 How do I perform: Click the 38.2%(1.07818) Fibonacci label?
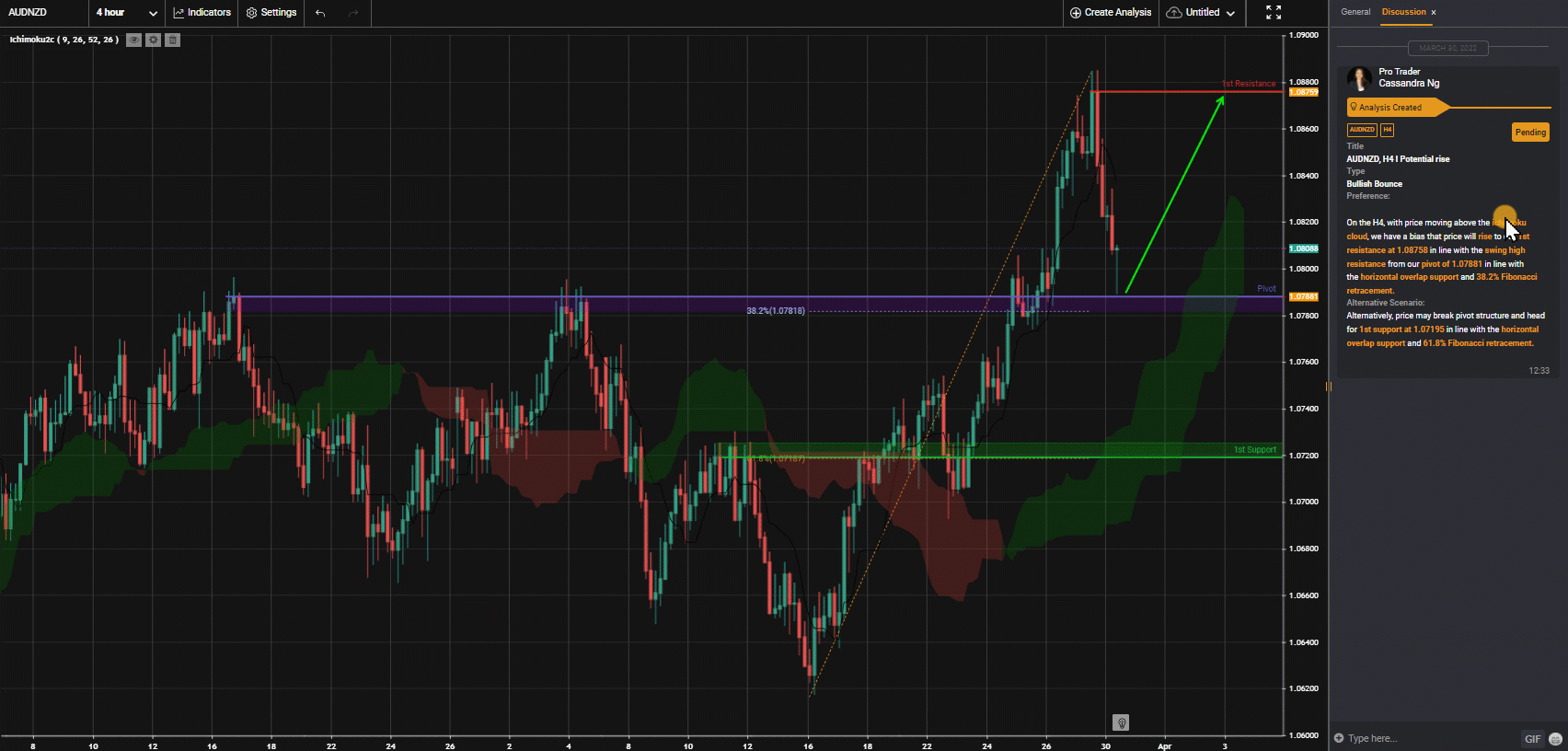pos(776,310)
